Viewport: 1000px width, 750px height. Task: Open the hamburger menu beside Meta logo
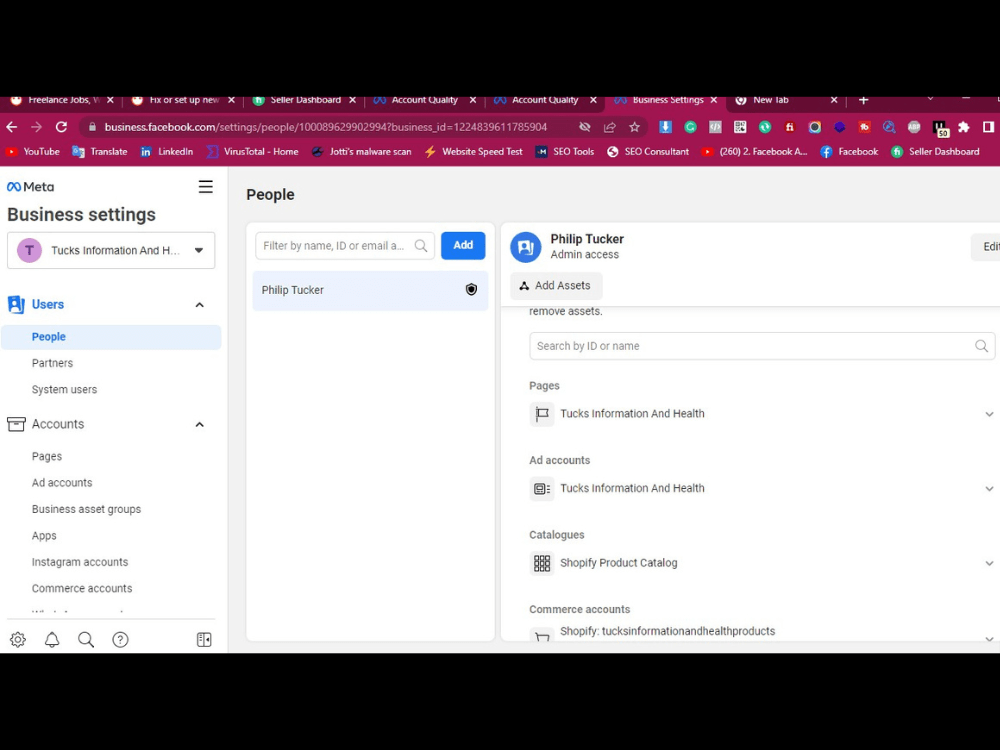coord(205,187)
